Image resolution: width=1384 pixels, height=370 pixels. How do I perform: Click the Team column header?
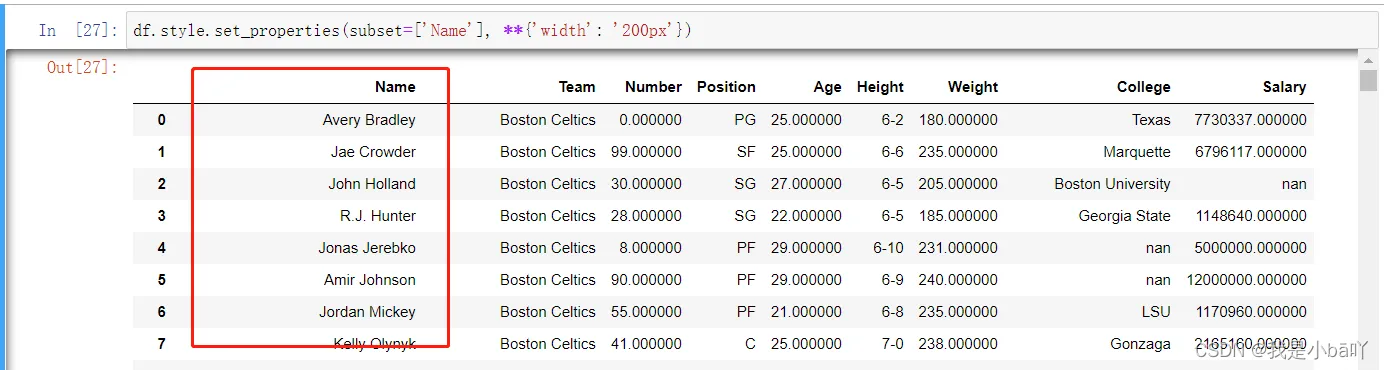coord(577,87)
